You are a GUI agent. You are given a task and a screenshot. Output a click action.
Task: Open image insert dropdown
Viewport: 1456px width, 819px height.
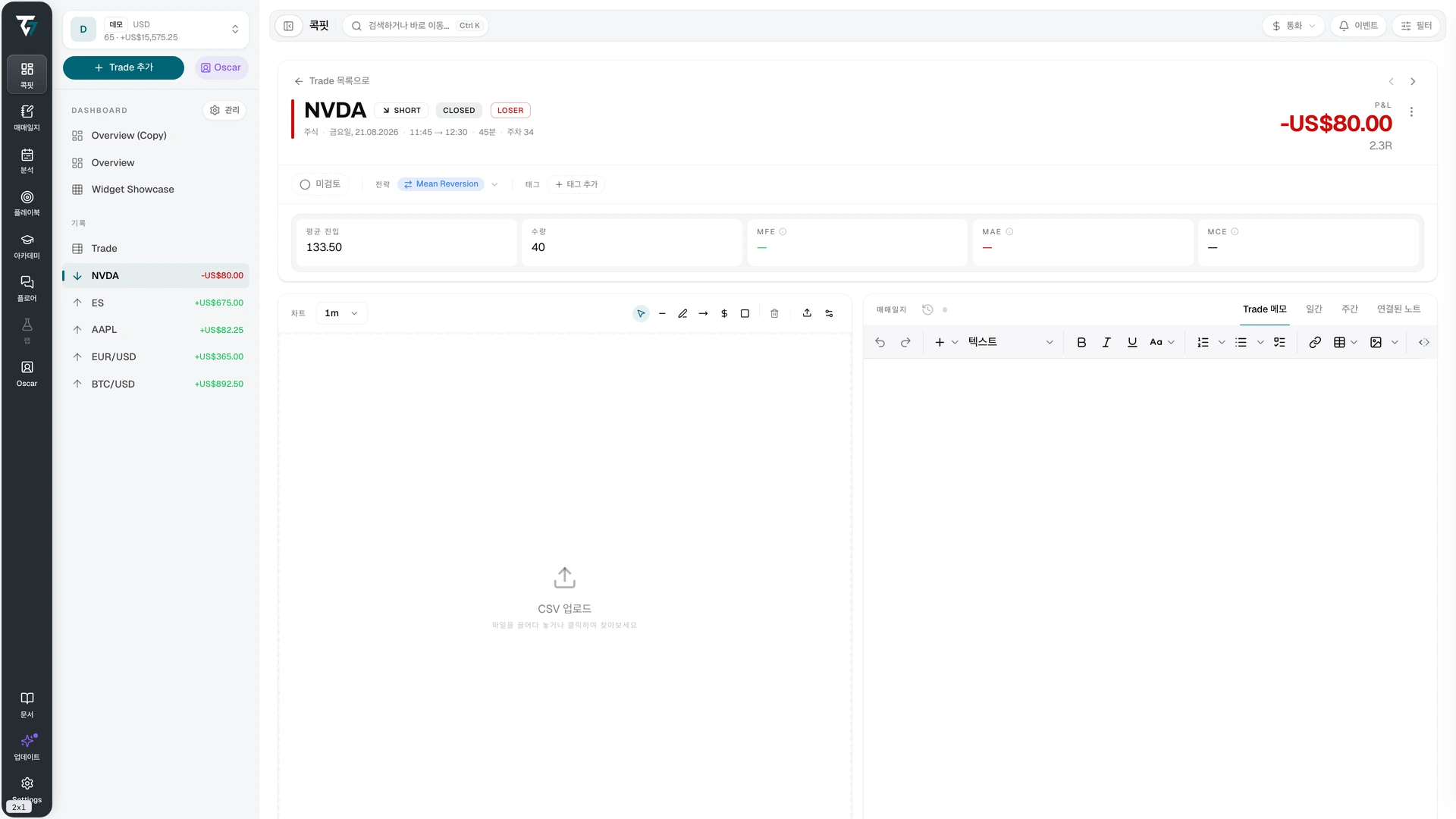click(x=1384, y=343)
